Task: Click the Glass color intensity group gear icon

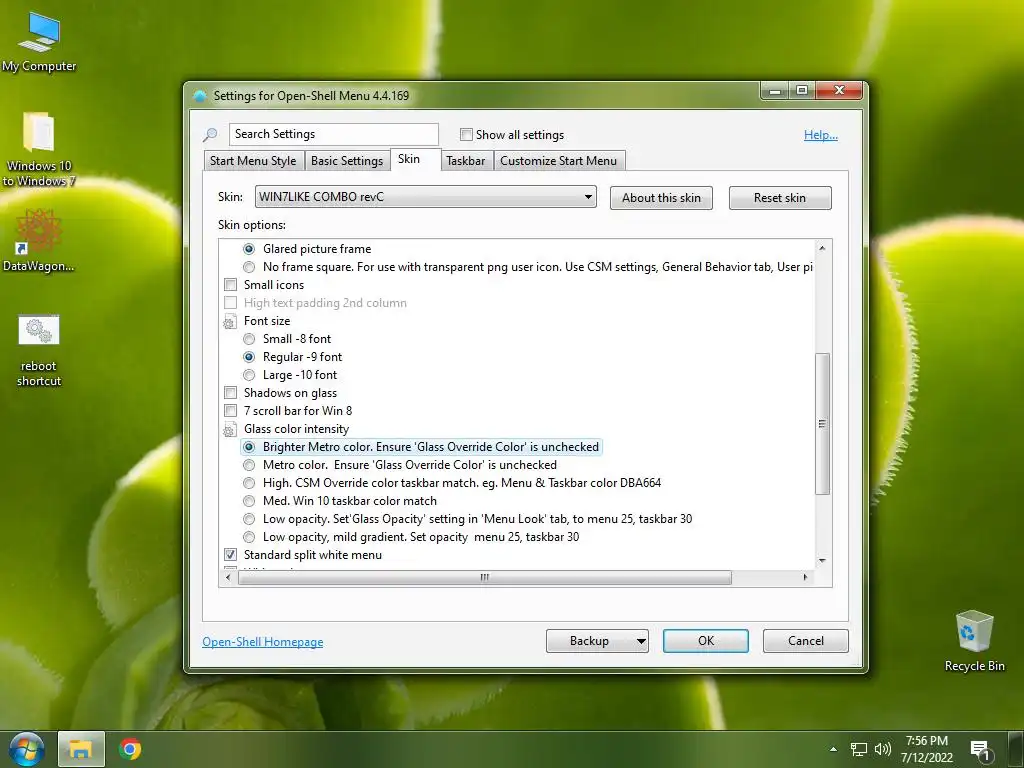Action: click(229, 430)
